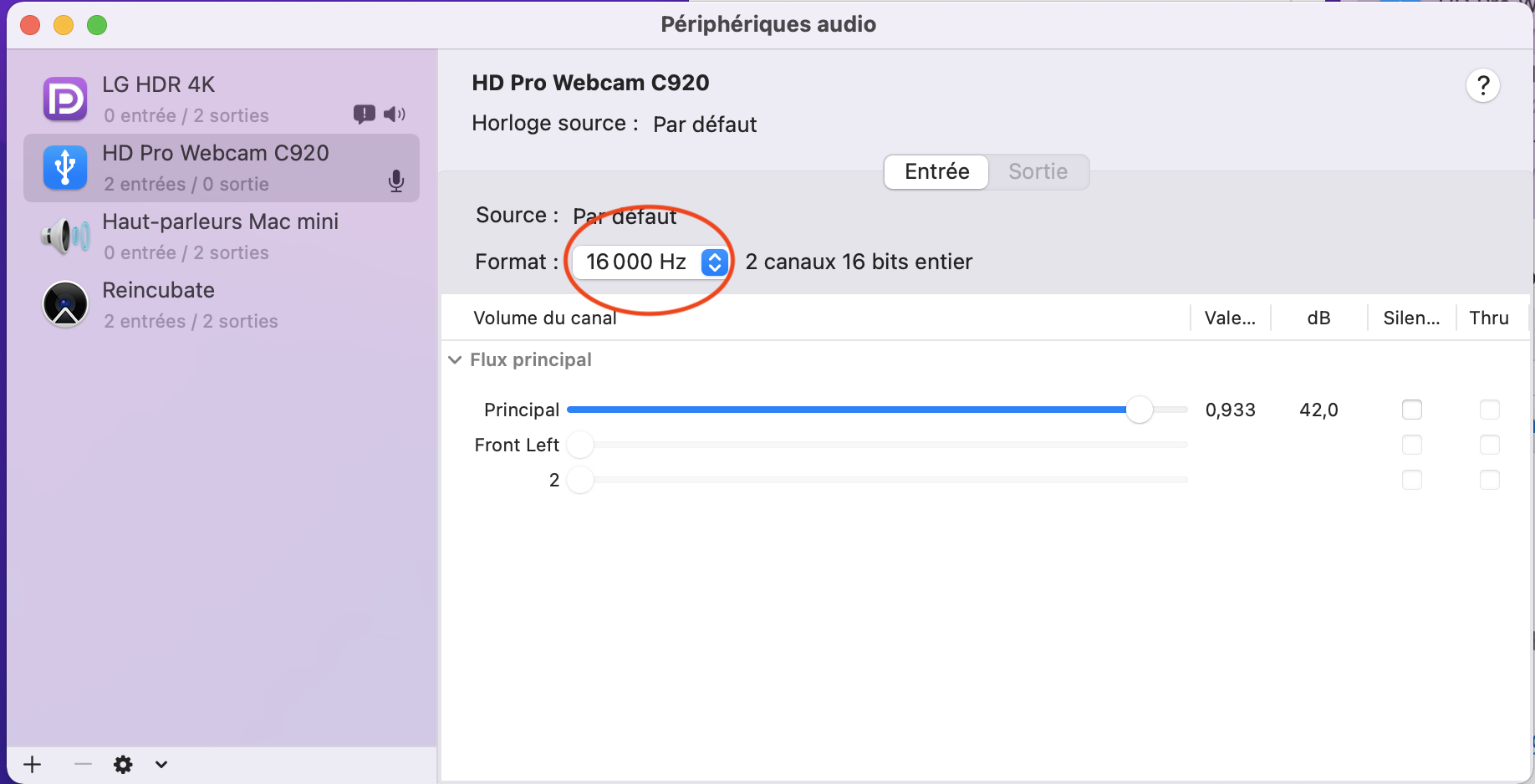Click the Thru column header
The height and width of the screenshot is (784, 1535).
pos(1489,318)
